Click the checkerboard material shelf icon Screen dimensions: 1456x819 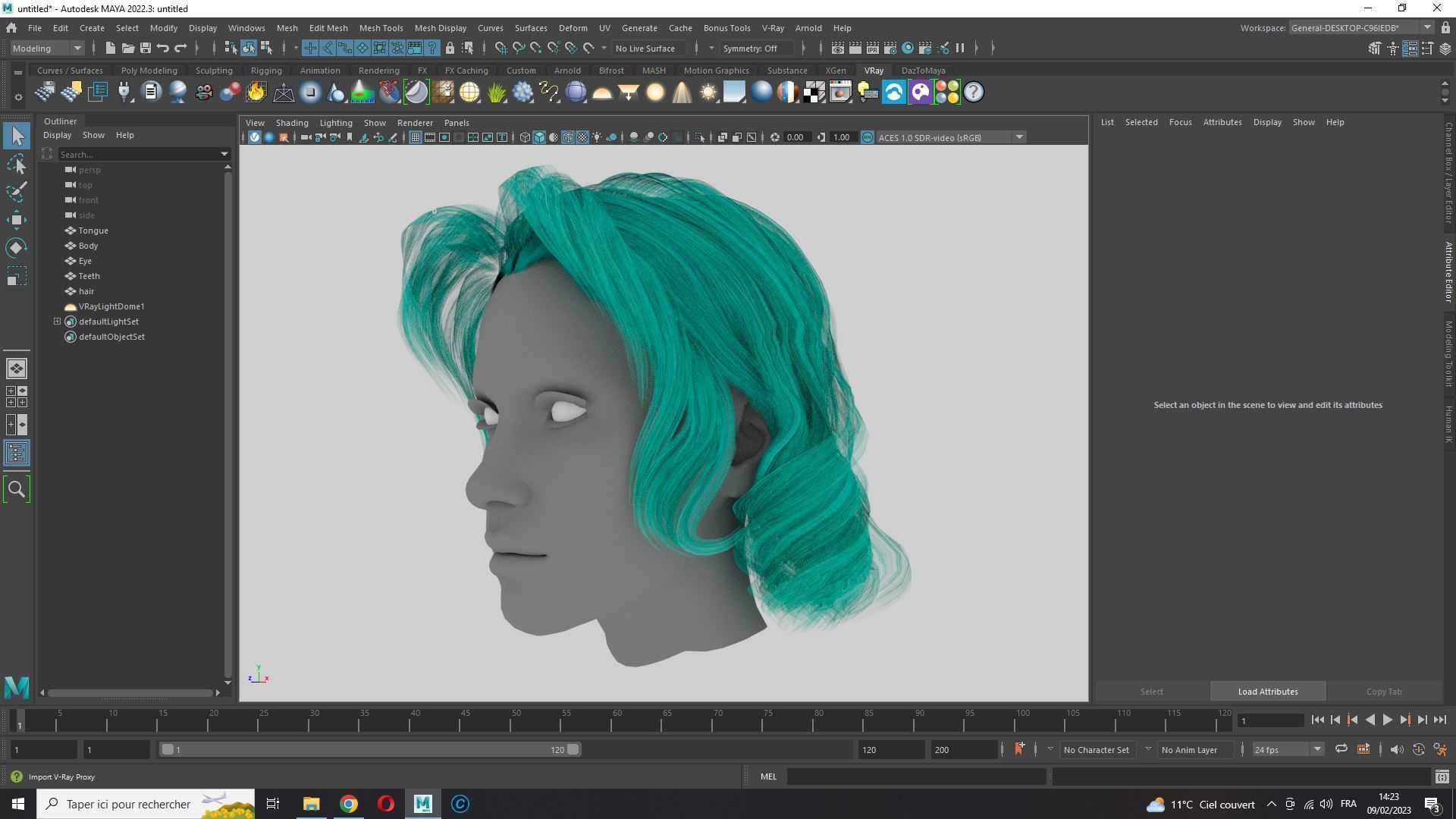(814, 93)
